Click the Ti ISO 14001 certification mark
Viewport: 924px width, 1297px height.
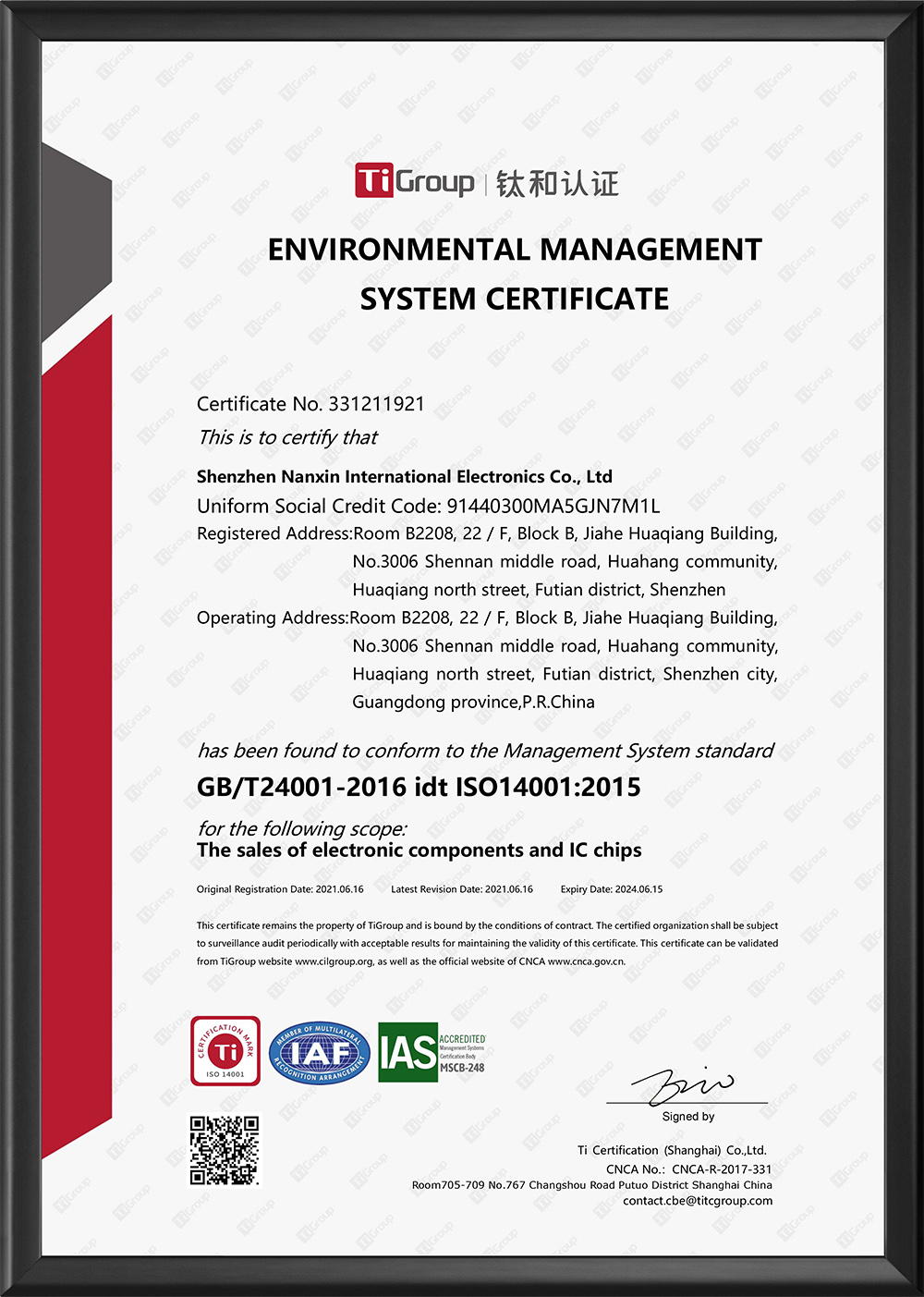click(225, 1051)
